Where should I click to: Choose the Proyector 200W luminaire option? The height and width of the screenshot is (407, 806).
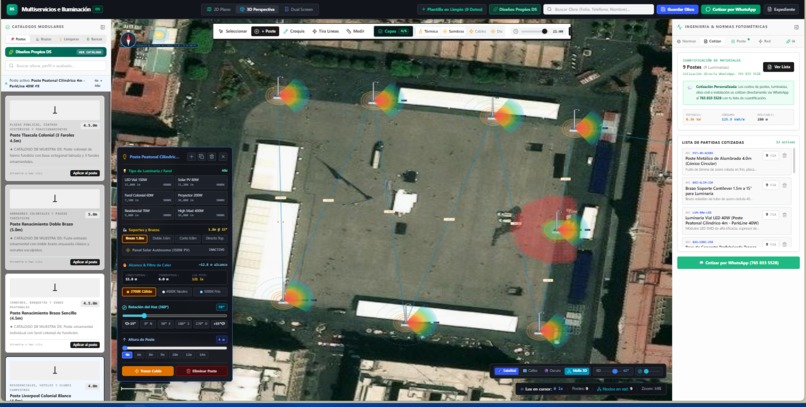[x=201, y=197]
